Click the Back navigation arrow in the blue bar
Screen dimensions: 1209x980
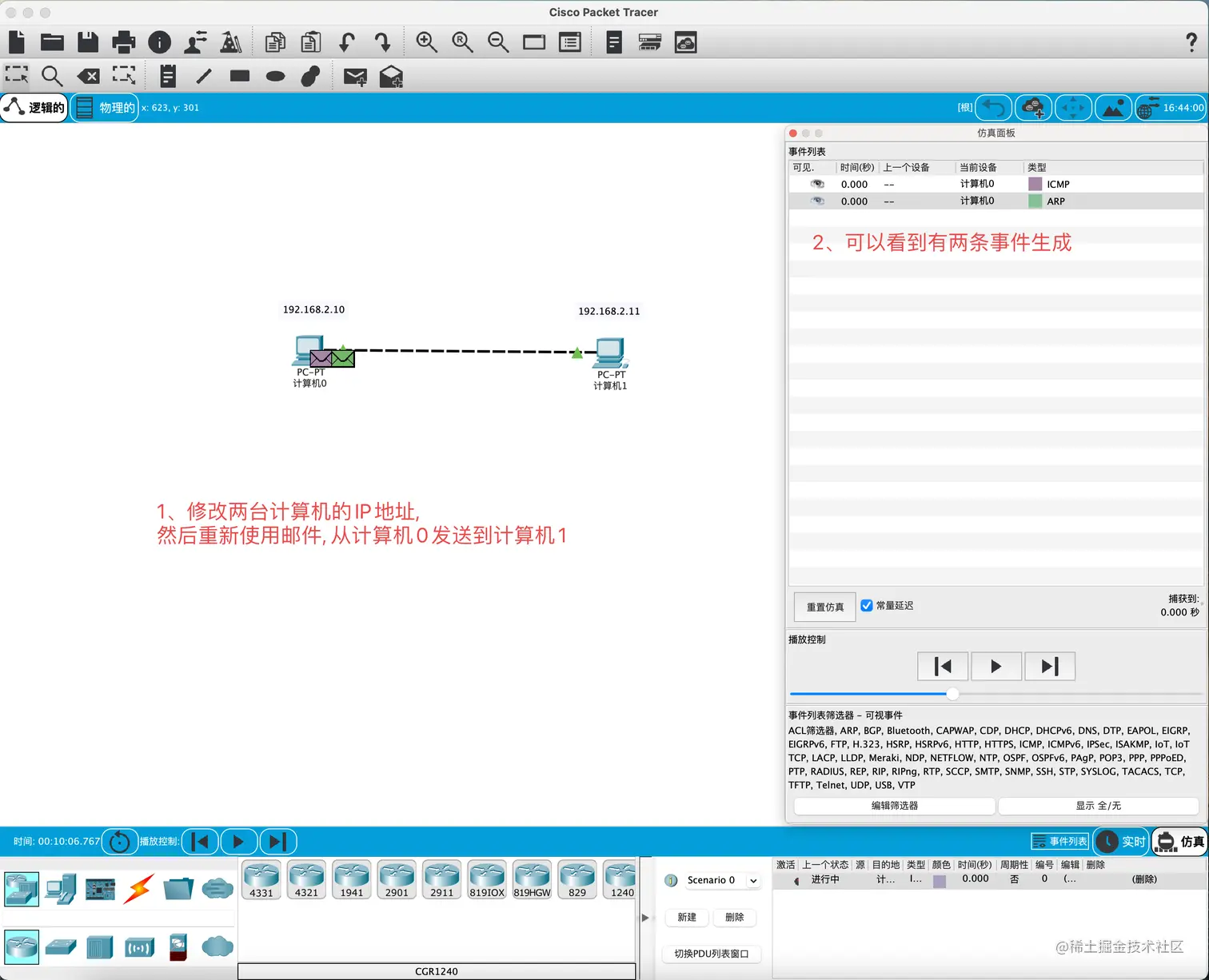[994, 107]
